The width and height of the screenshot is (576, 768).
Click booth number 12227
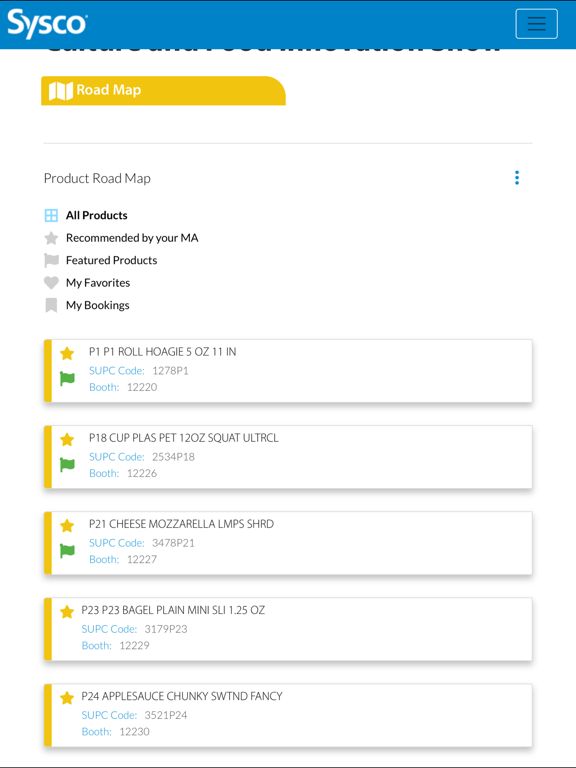click(142, 559)
